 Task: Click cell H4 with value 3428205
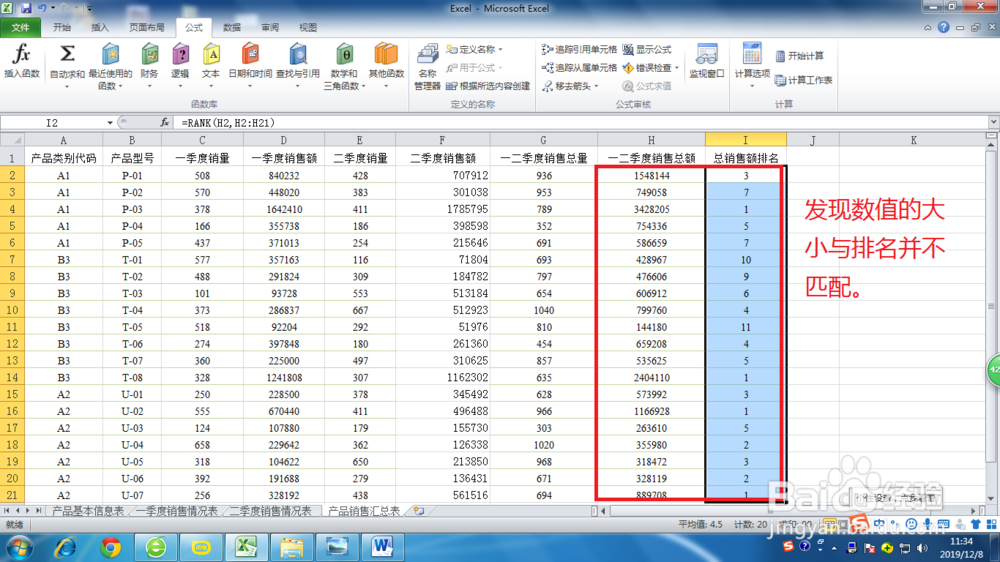(x=651, y=209)
